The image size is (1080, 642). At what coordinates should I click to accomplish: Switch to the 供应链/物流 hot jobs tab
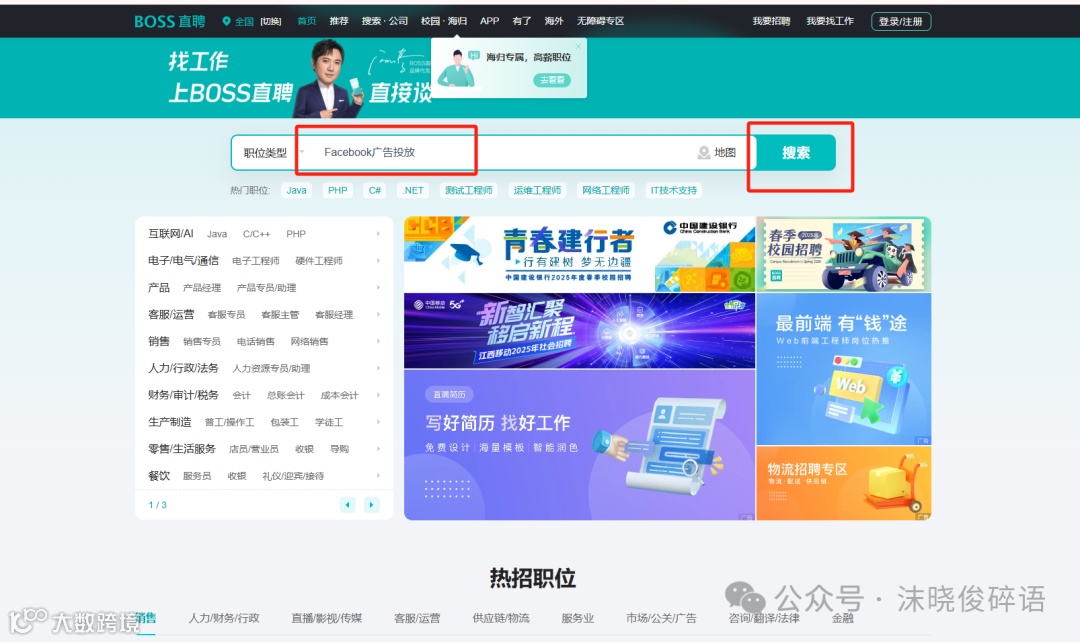(501, 618)
